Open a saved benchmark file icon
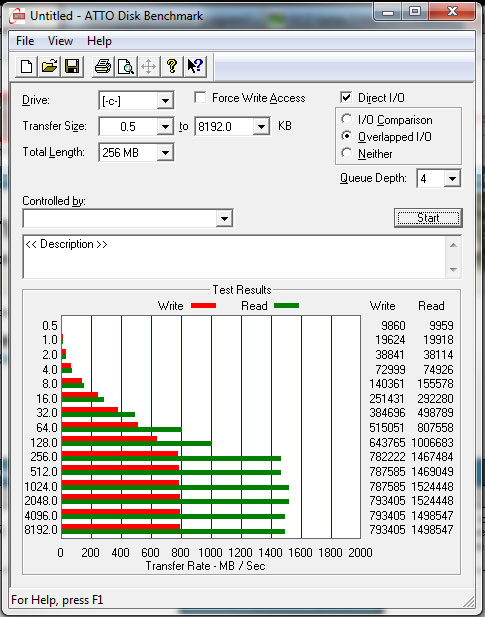 (49, 67)
